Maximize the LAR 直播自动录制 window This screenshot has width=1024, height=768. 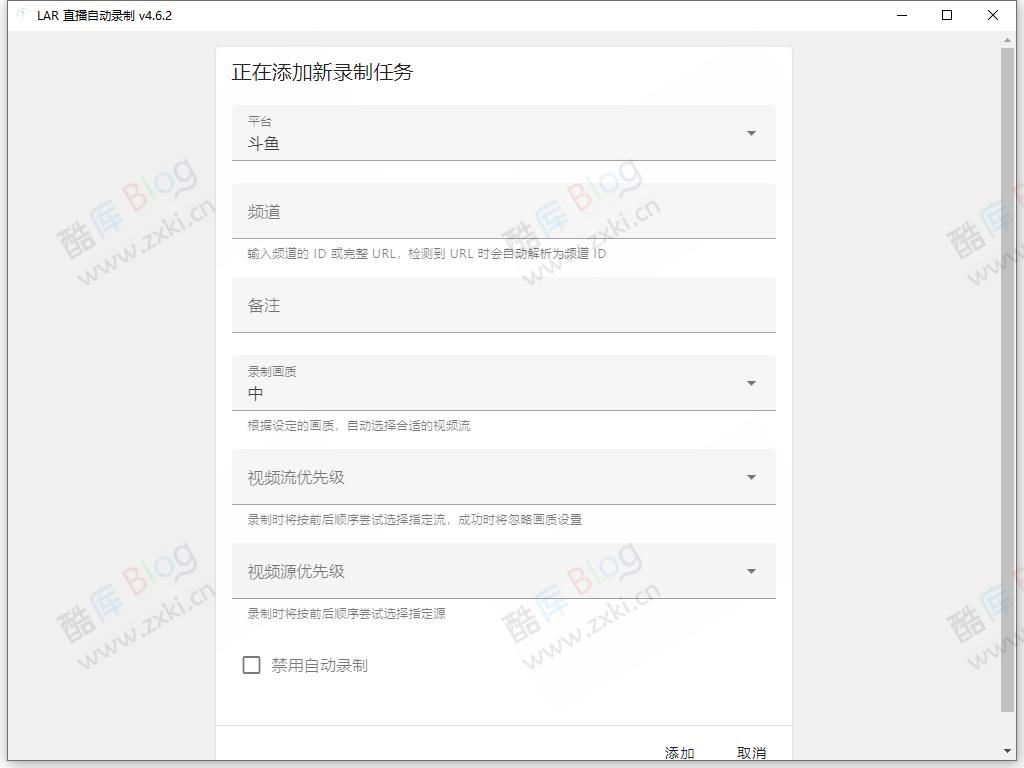945,15
